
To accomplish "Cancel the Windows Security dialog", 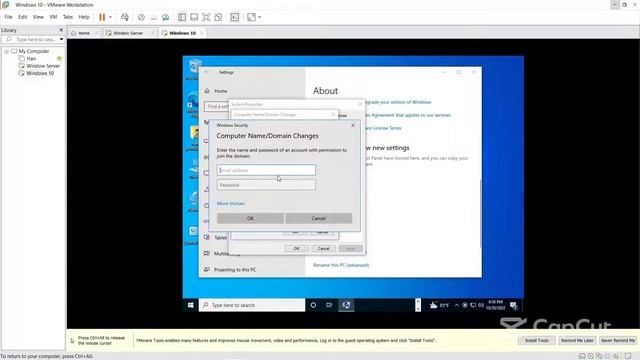I will pyautogui.click(x=318, y=218).
